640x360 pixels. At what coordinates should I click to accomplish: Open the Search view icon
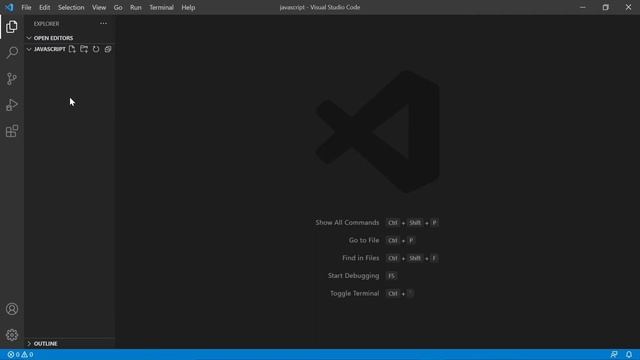[x=12, y=53]
